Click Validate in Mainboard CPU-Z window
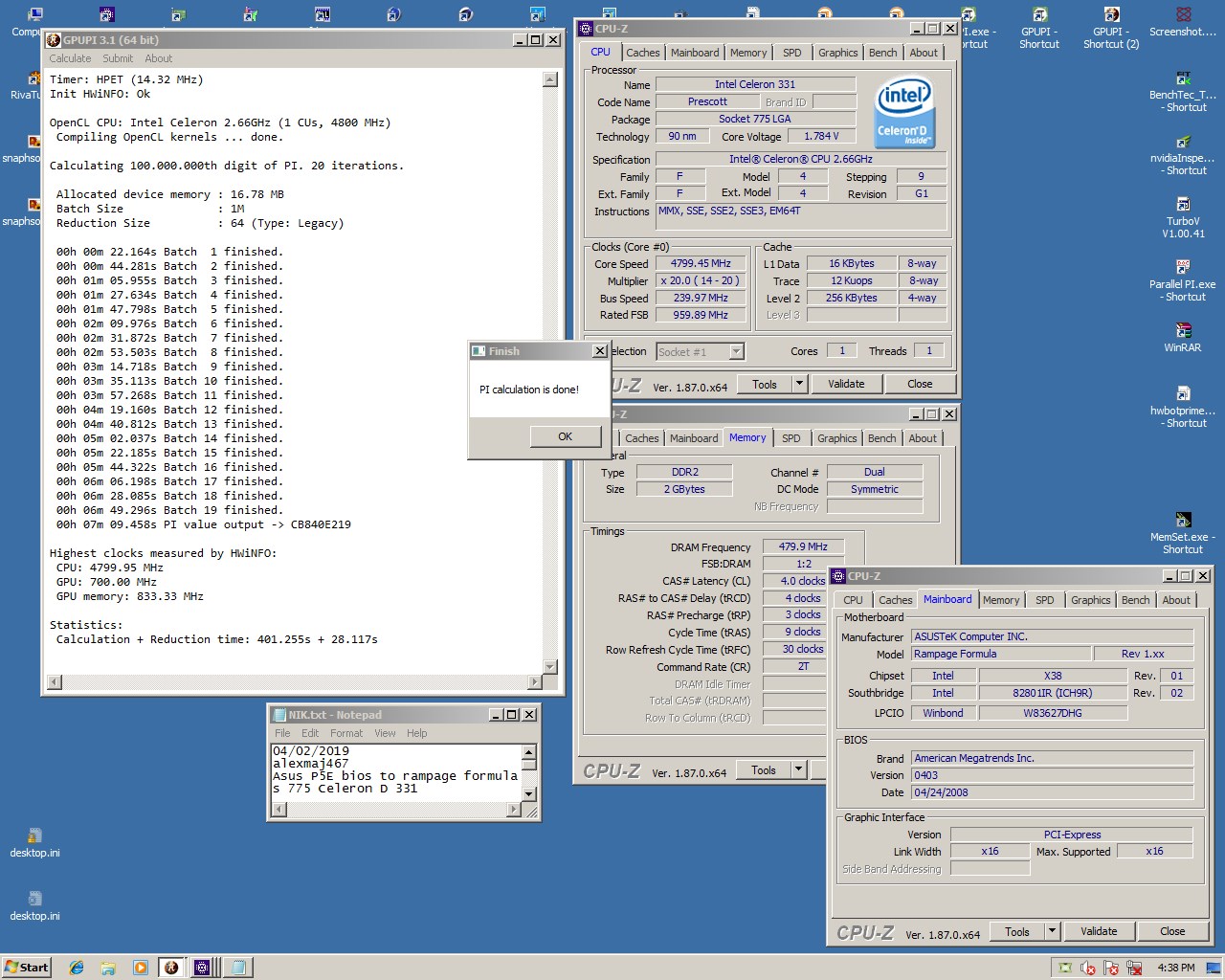 1099,931
